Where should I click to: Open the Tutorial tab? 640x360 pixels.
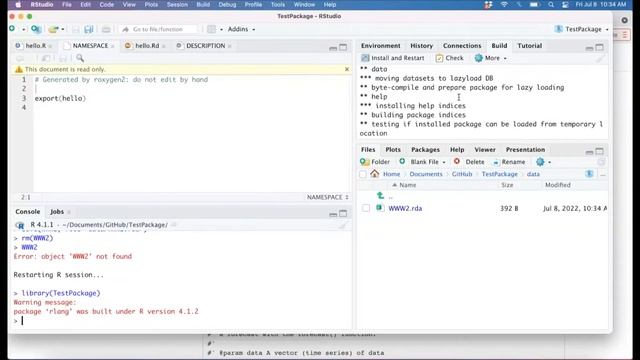tap(529, 46)
